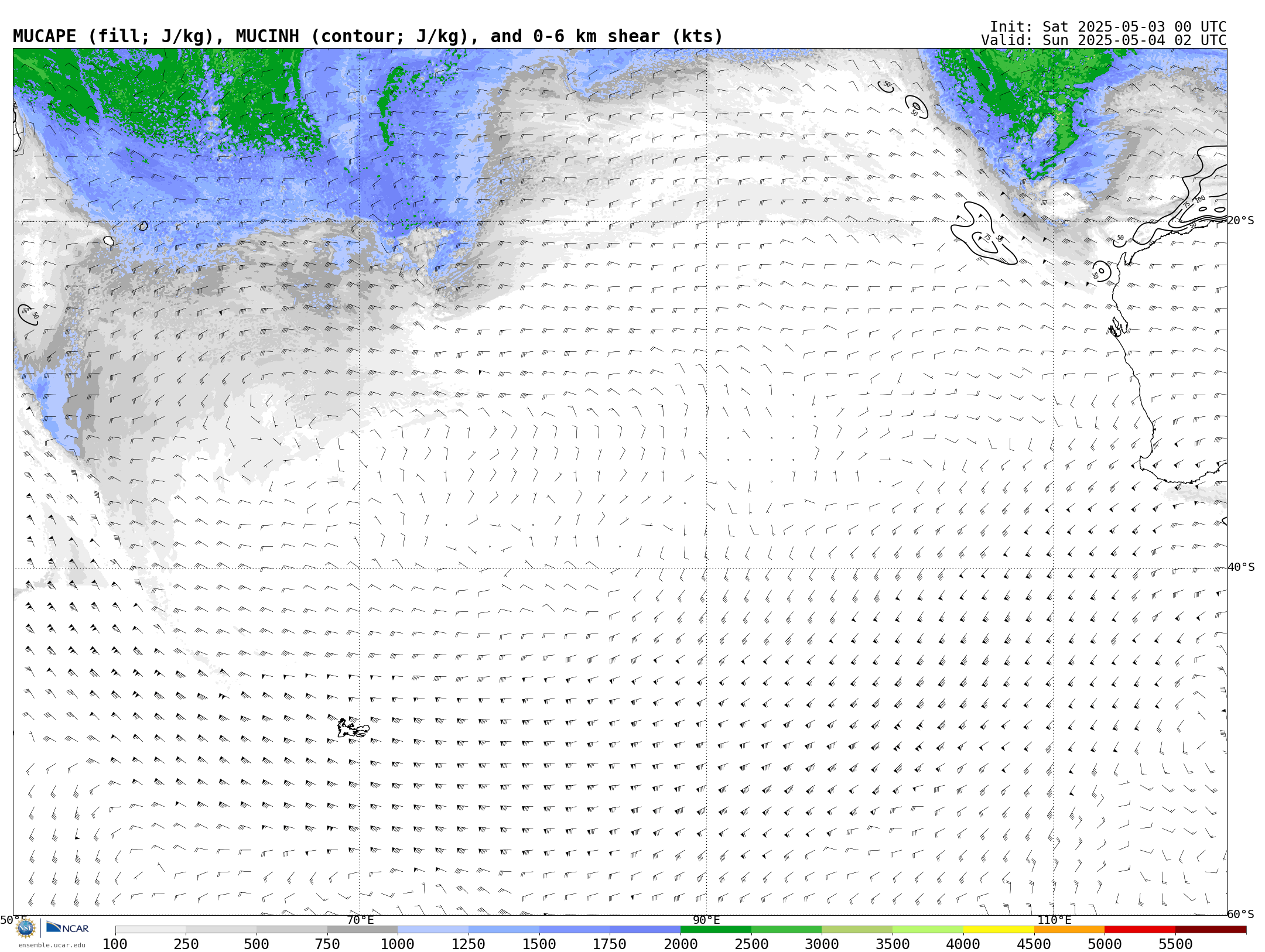Open the ensemble.ucar.edu text link
Viewport: 1265px width, 952px height.
52,945
